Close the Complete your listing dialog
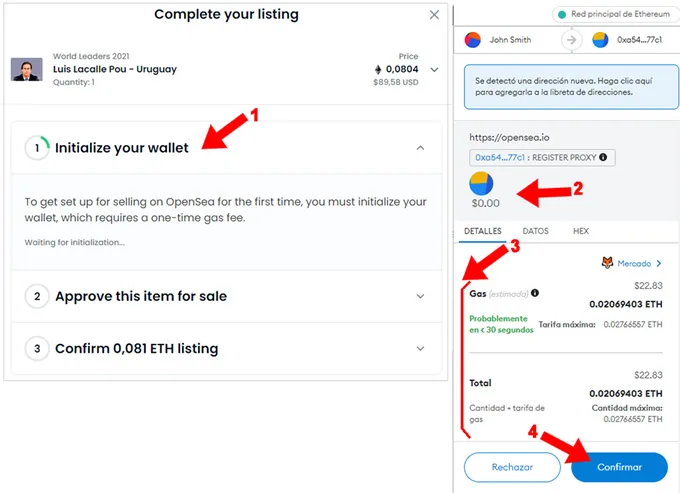 [433, 15]
